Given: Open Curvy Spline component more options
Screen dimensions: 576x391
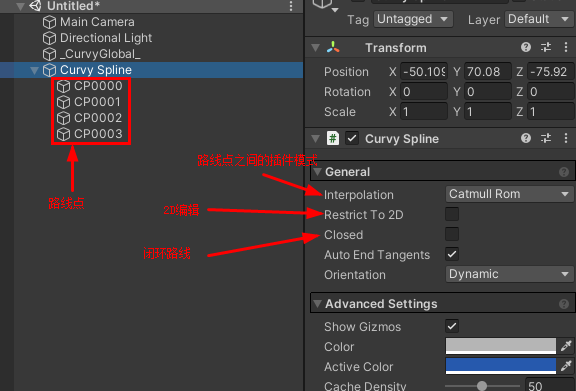Looking at the screenshot, I should [x=566, y=138].
